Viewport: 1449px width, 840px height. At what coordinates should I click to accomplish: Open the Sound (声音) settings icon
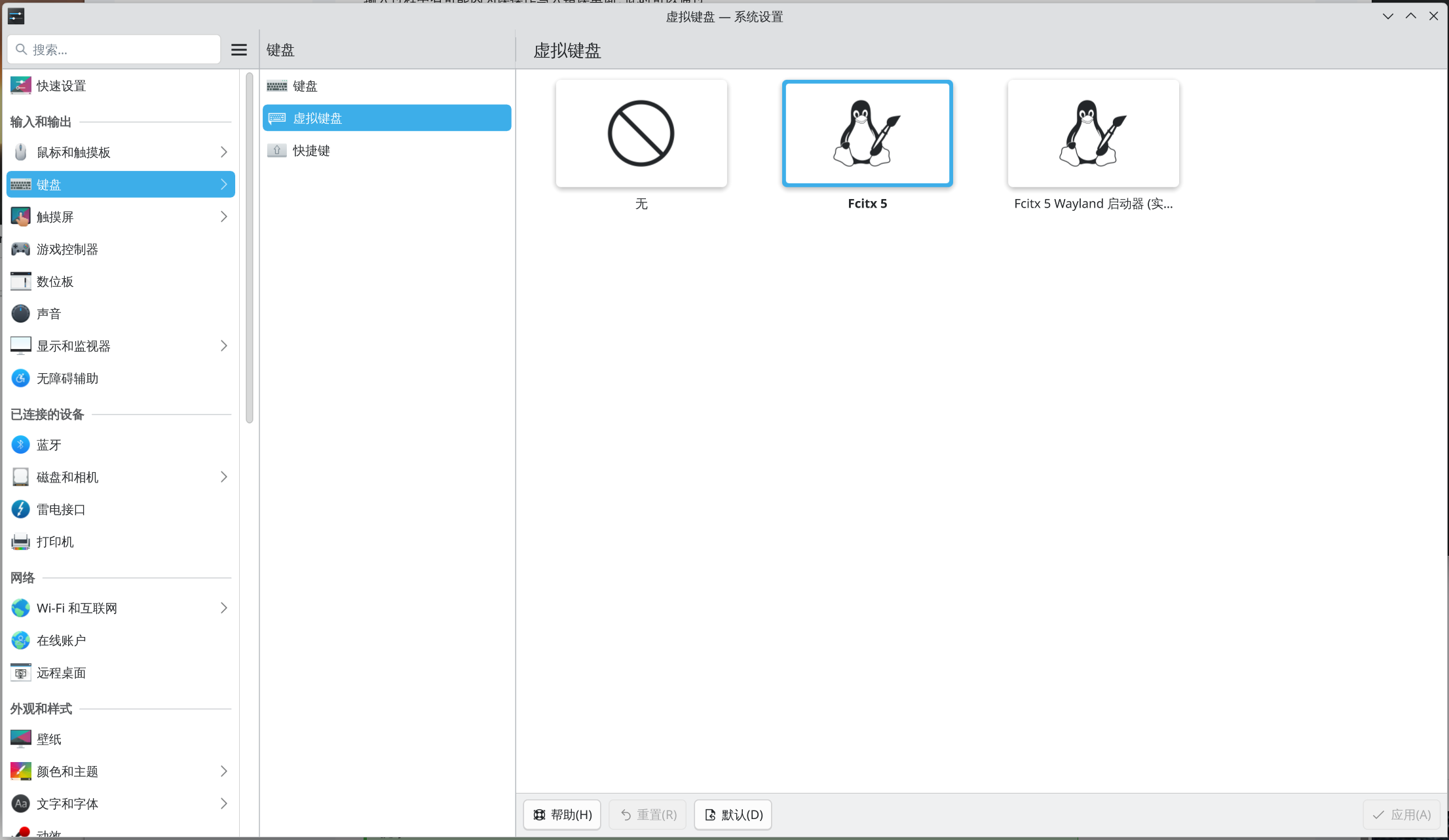coord(20,314)
